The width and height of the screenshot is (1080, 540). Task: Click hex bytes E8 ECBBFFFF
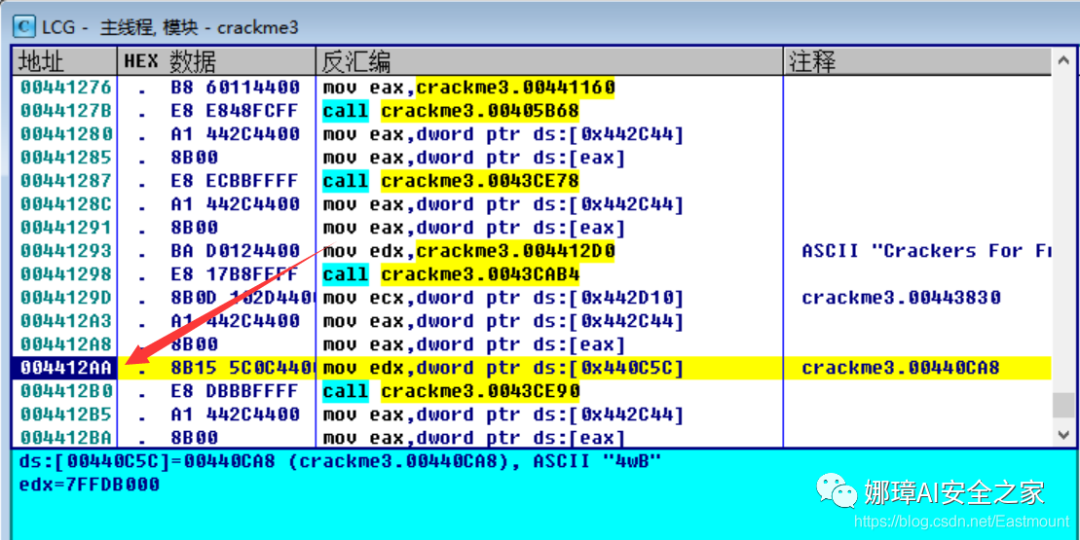(x=236, y=181)
